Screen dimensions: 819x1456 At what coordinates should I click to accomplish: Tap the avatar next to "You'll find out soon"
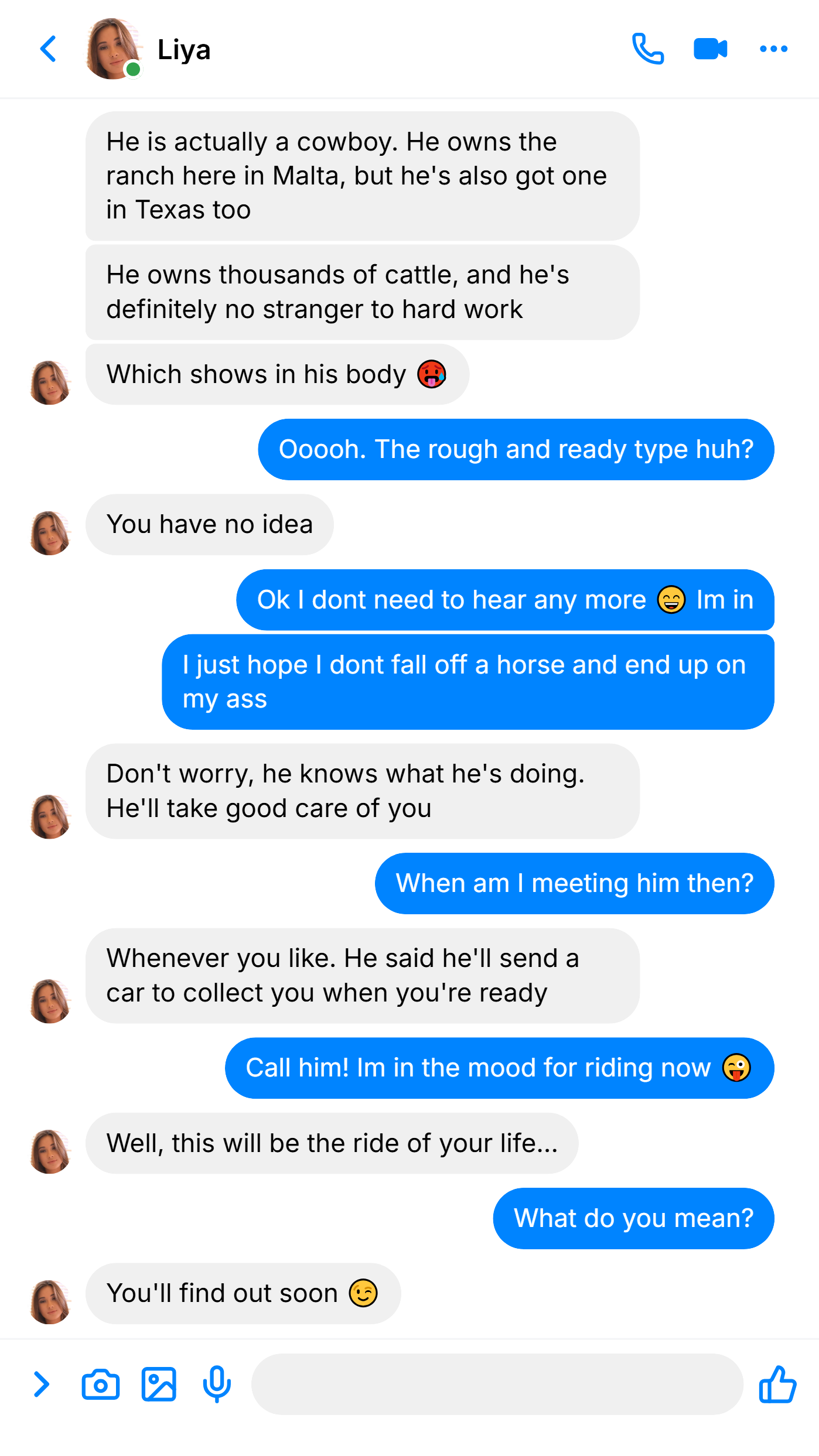[50, 1301]
